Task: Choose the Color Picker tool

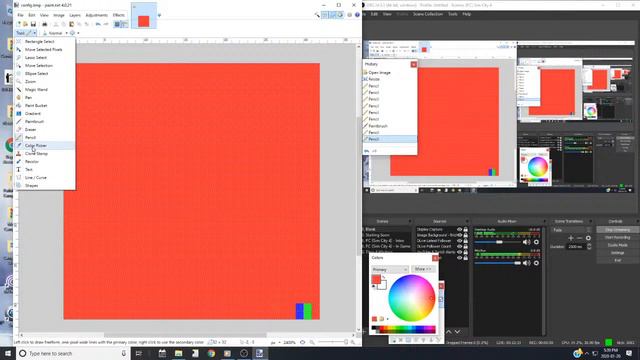Action: pos(44,145)
